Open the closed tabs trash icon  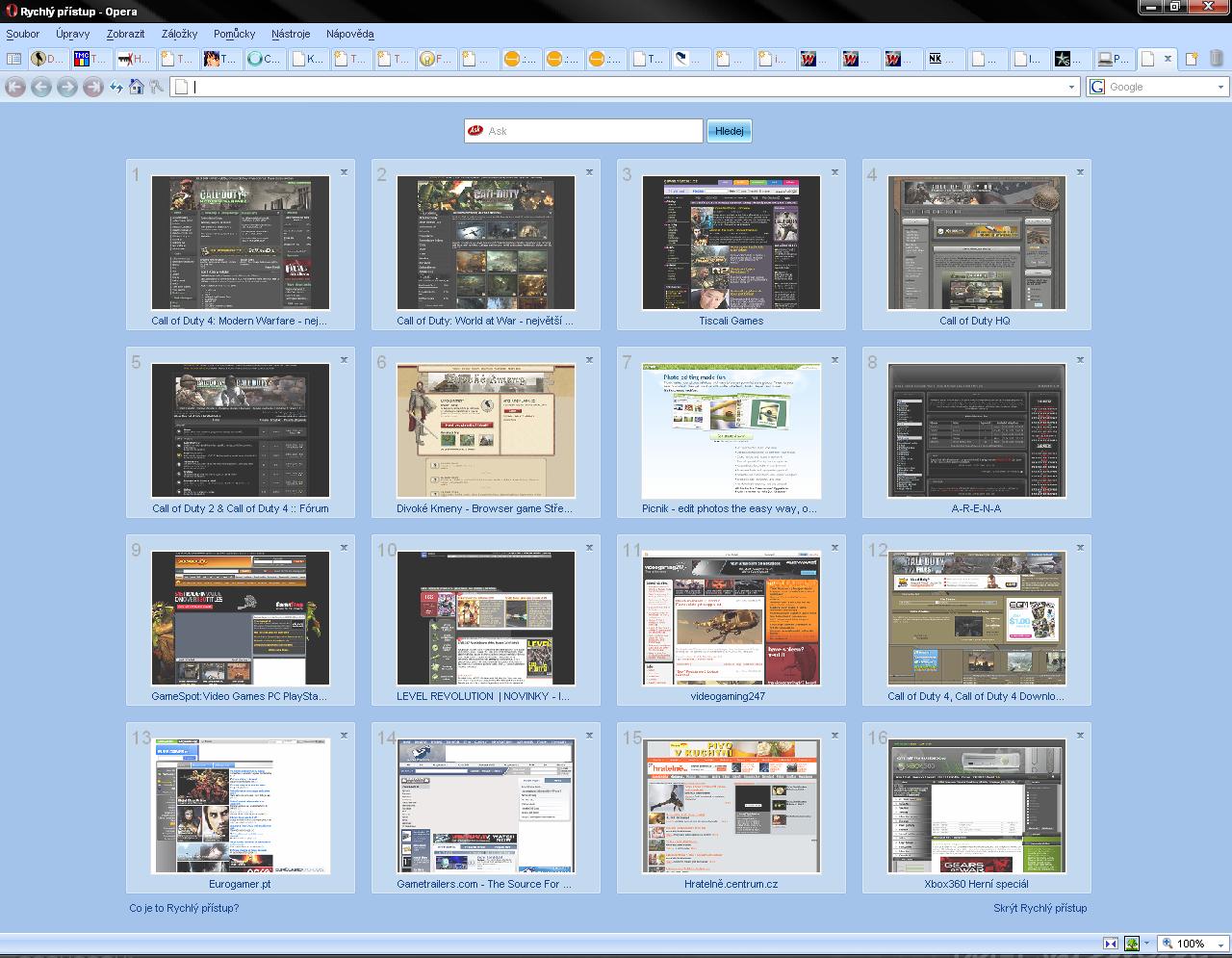[1217, 59]
